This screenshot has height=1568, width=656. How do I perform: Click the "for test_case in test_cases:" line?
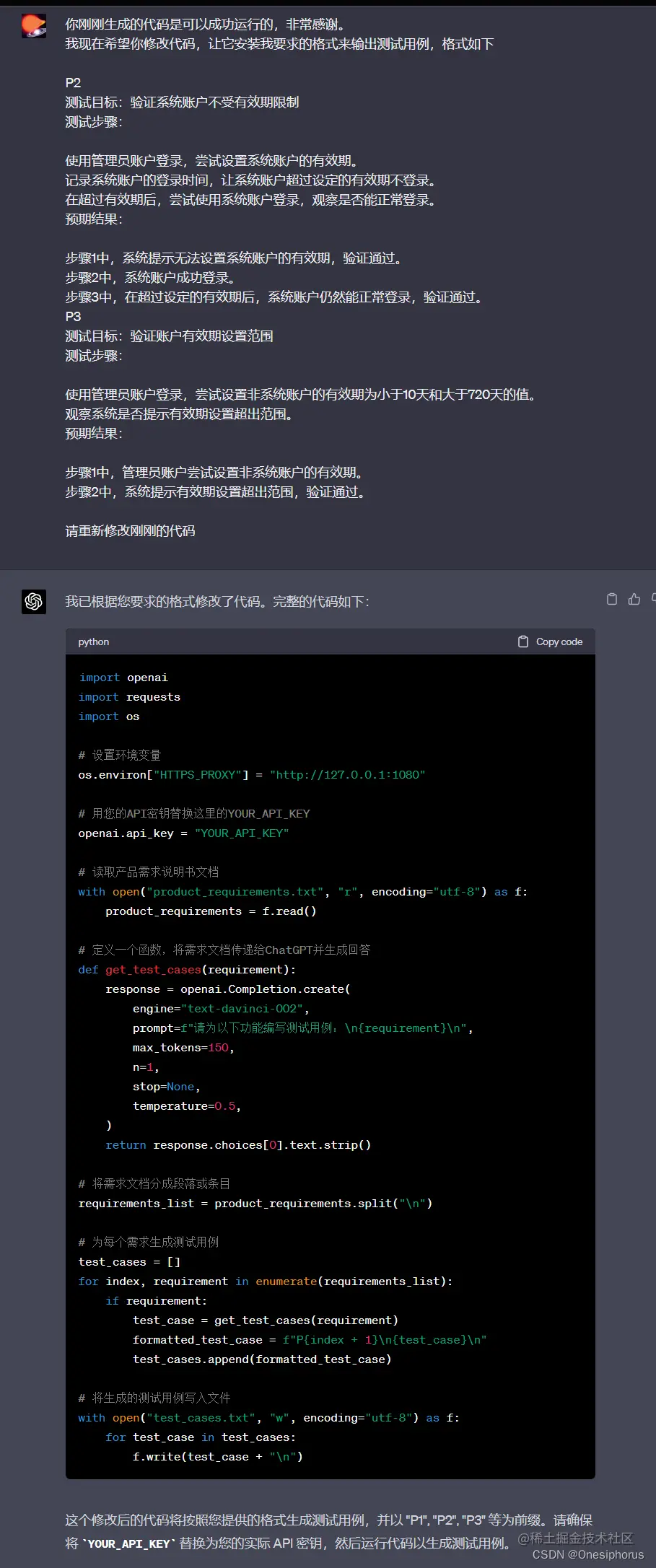(201, 1437)
